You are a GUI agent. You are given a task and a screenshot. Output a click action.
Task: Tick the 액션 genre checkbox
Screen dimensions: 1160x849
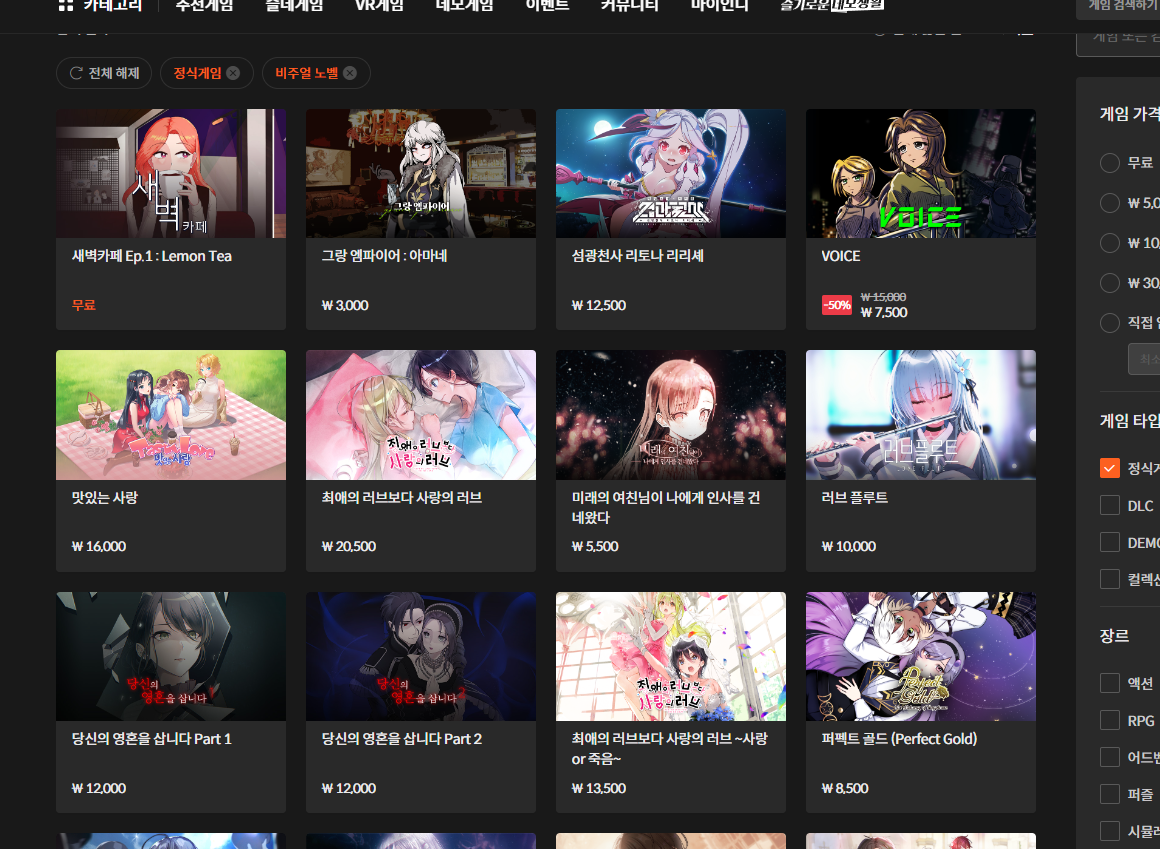(1109, 683)
